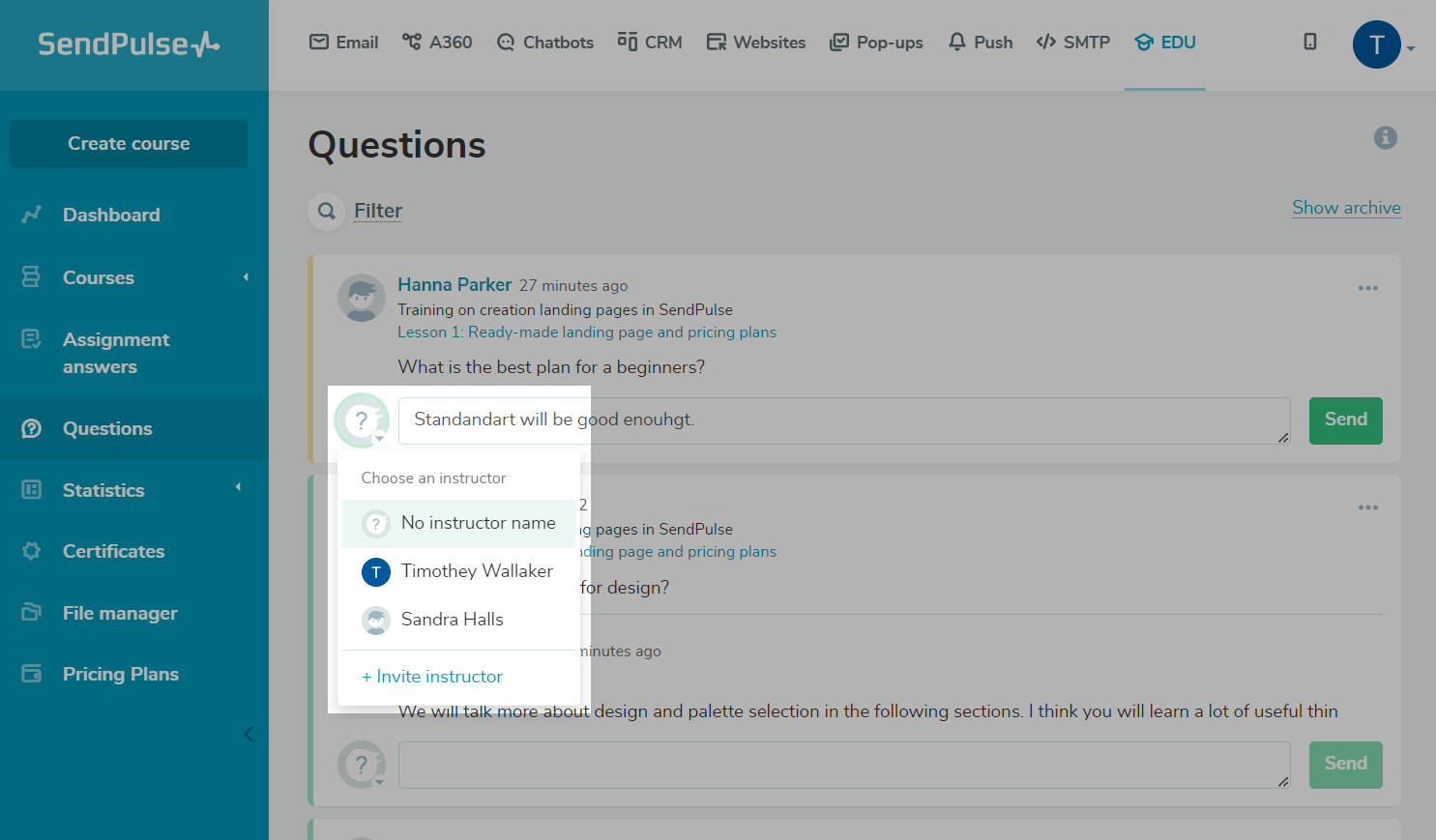Image resolution: width=1436 pixels, height=840 pixels.
Task: Click the mobile device icon in top bar
Action: pos(1309,42)
